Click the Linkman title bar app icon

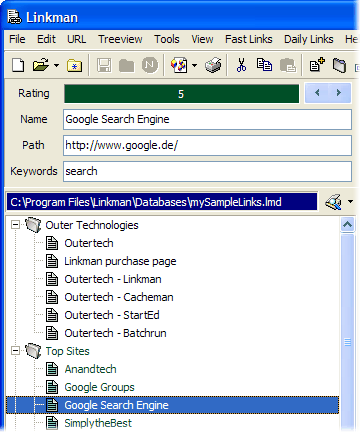(15, 17)
